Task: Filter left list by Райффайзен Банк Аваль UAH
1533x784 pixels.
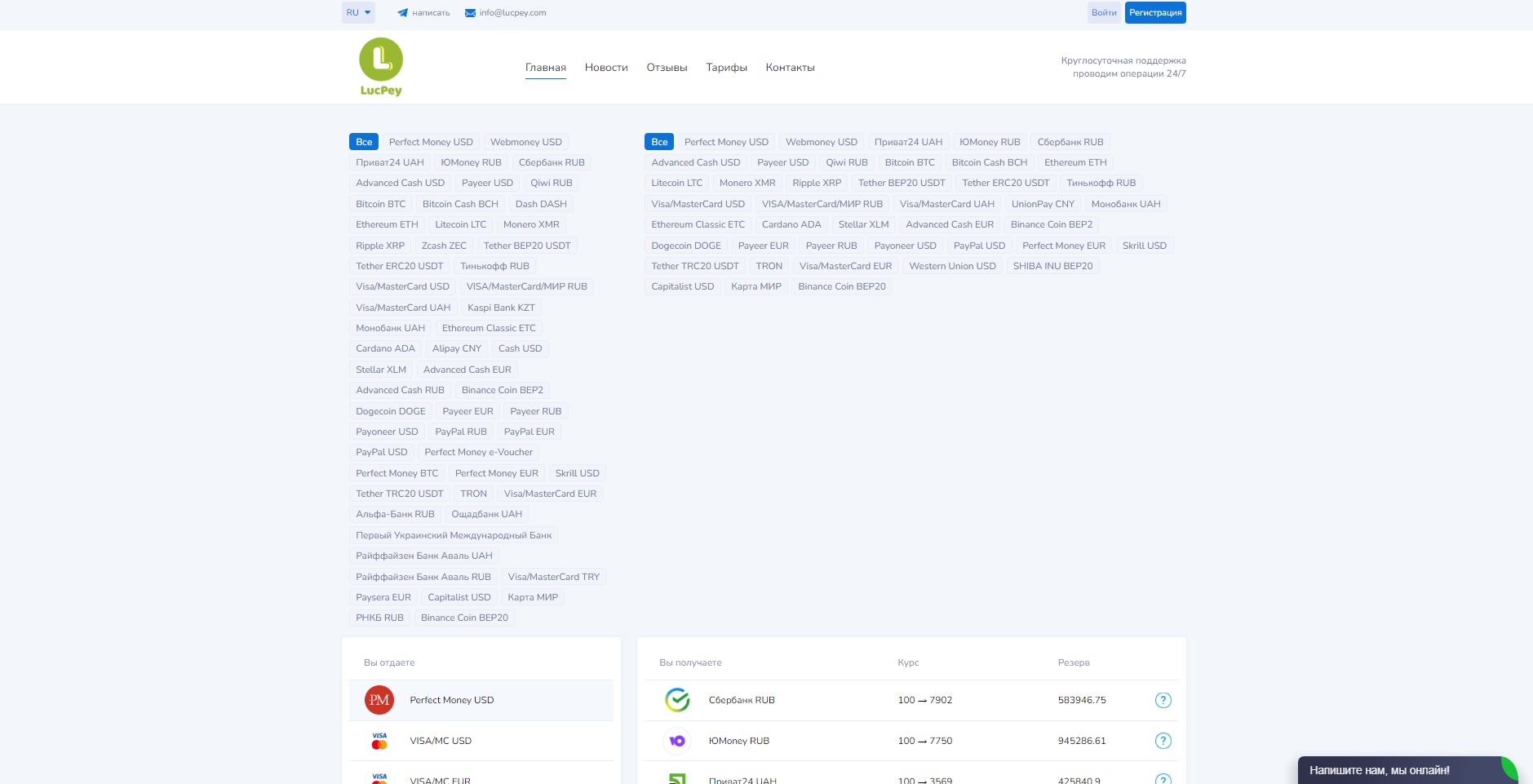Action: coord(424,556)
